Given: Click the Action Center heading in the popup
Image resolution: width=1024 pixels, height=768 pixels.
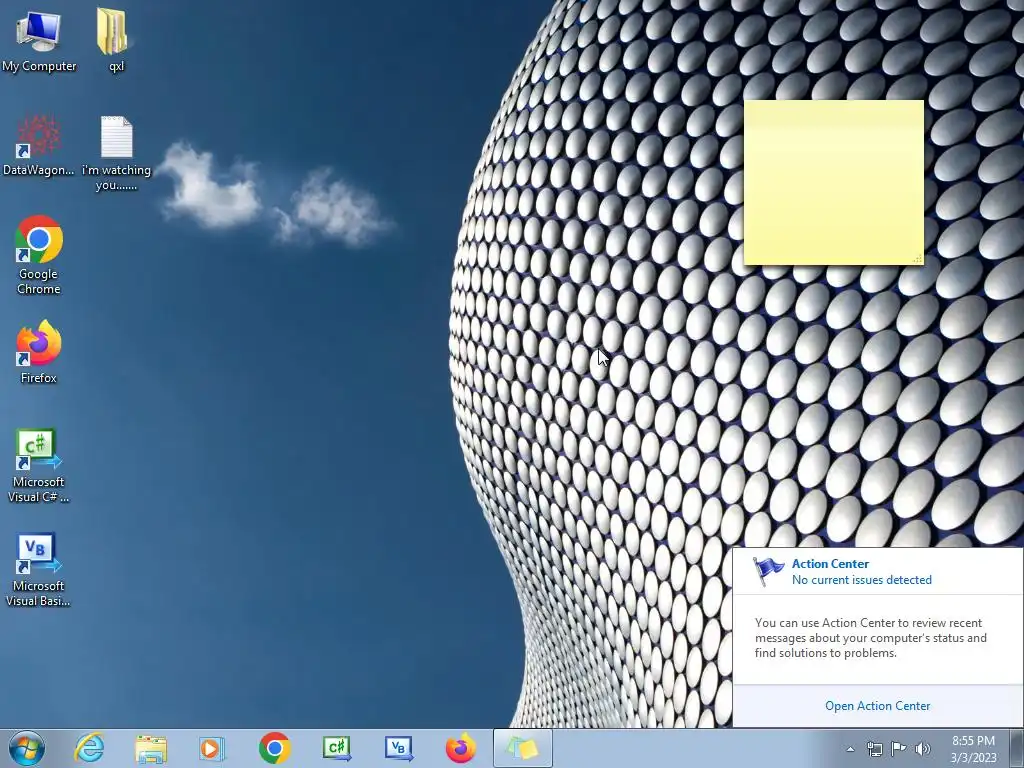Looking at the screenshot, I should click(830, 564).
